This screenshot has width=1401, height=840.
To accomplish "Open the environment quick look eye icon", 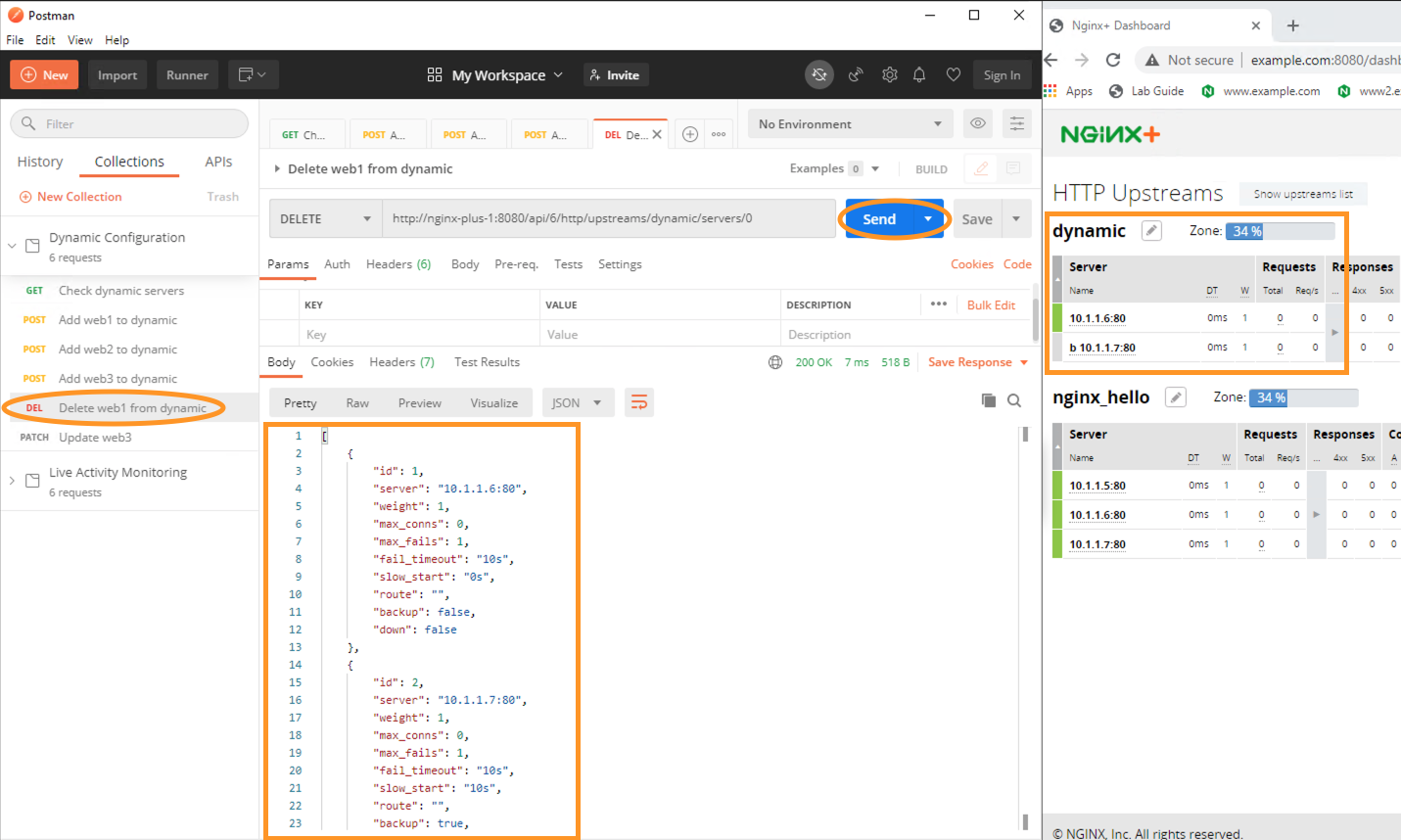I will (977, 123).
